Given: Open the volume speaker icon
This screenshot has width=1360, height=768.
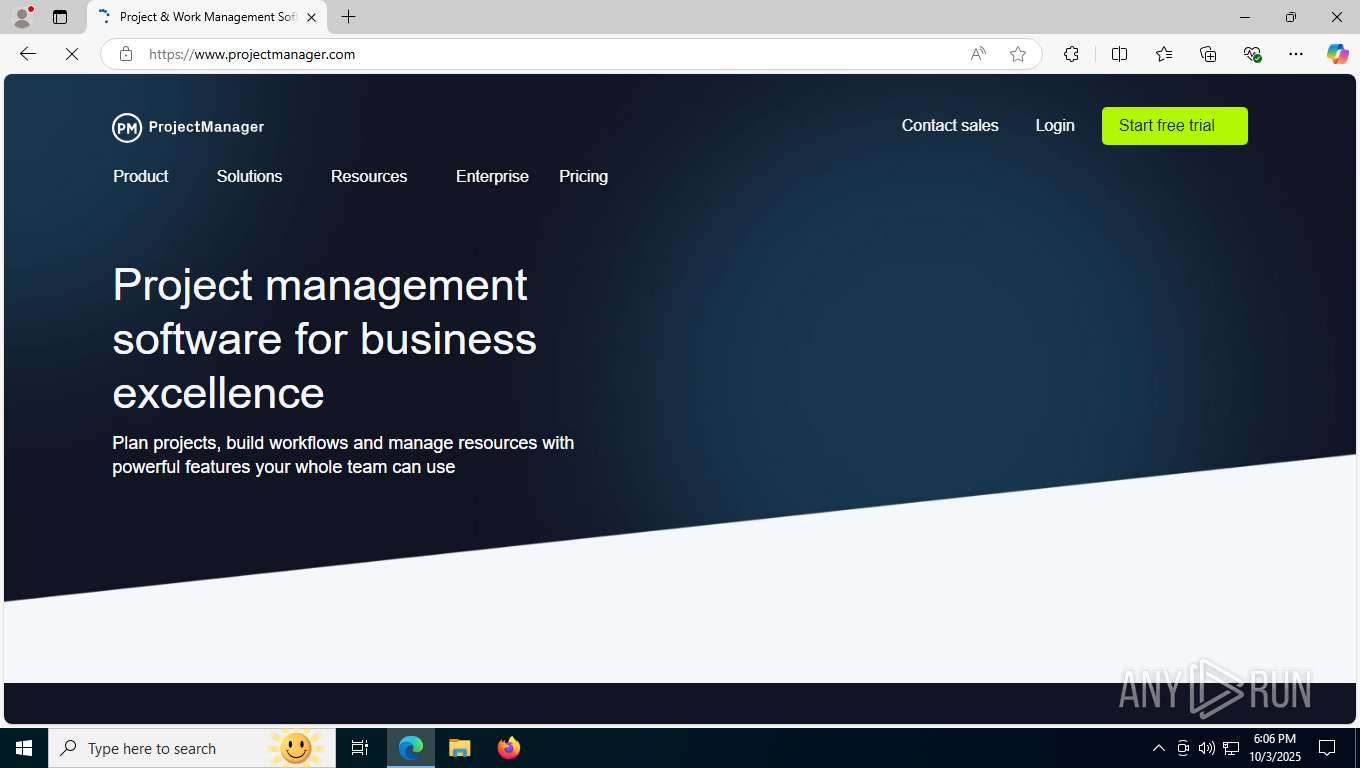Looking at the screenshot, I should pyautogui.click(x=1206, y=748).
